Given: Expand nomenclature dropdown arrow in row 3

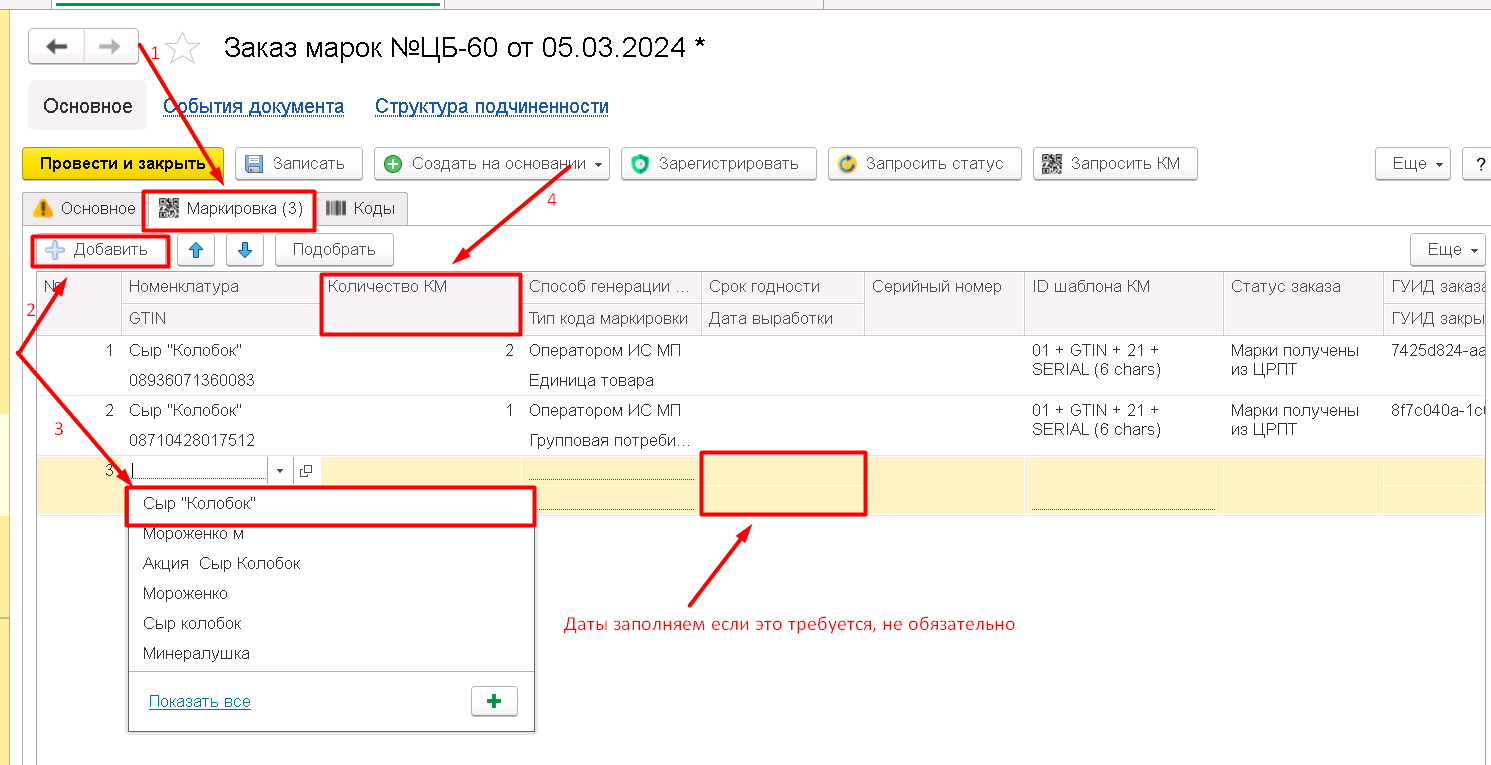Looking at the screenshot, I should (280, 470).
